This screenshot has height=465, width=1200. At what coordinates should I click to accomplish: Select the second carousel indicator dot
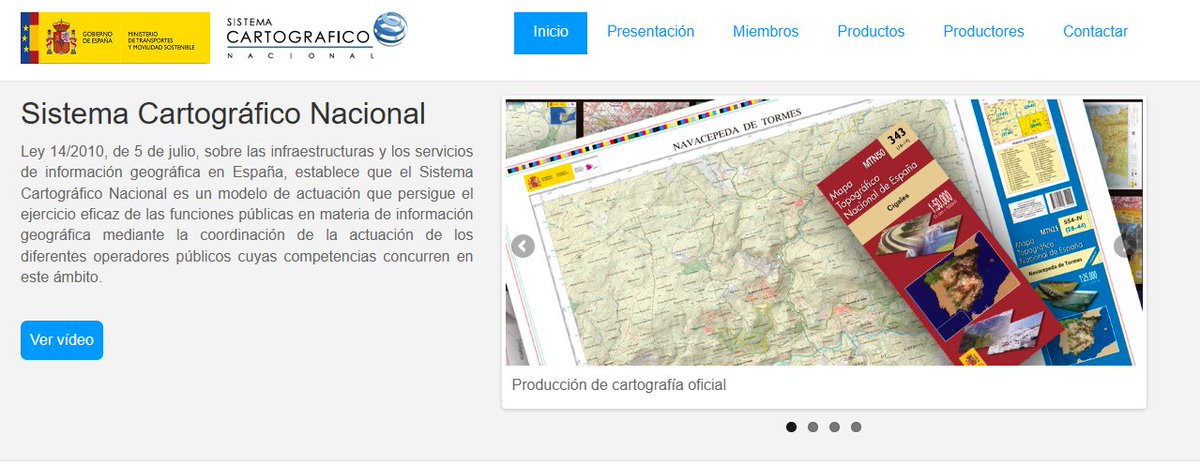coord(813,427)
